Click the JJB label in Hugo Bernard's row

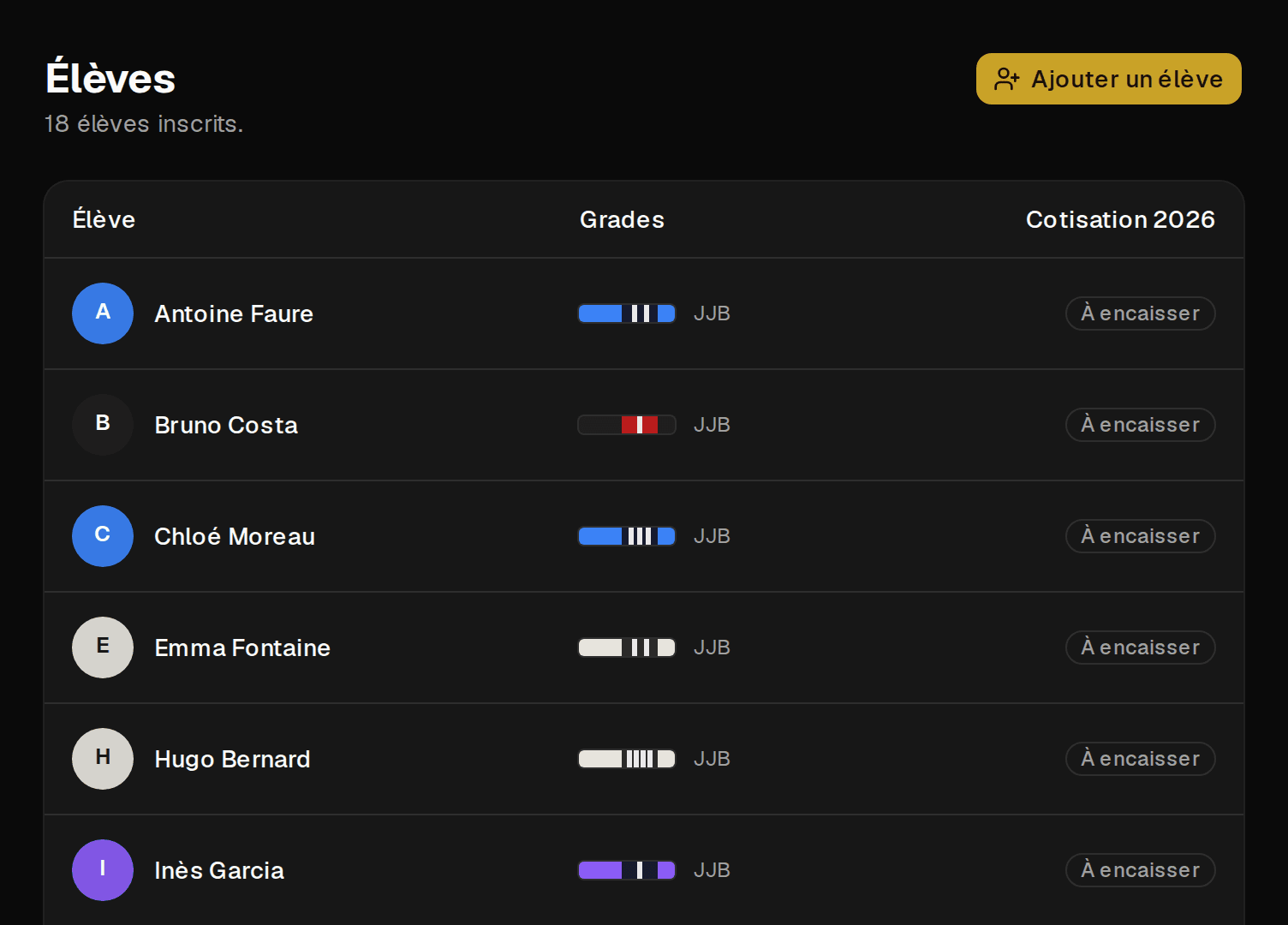pos(712,759)
